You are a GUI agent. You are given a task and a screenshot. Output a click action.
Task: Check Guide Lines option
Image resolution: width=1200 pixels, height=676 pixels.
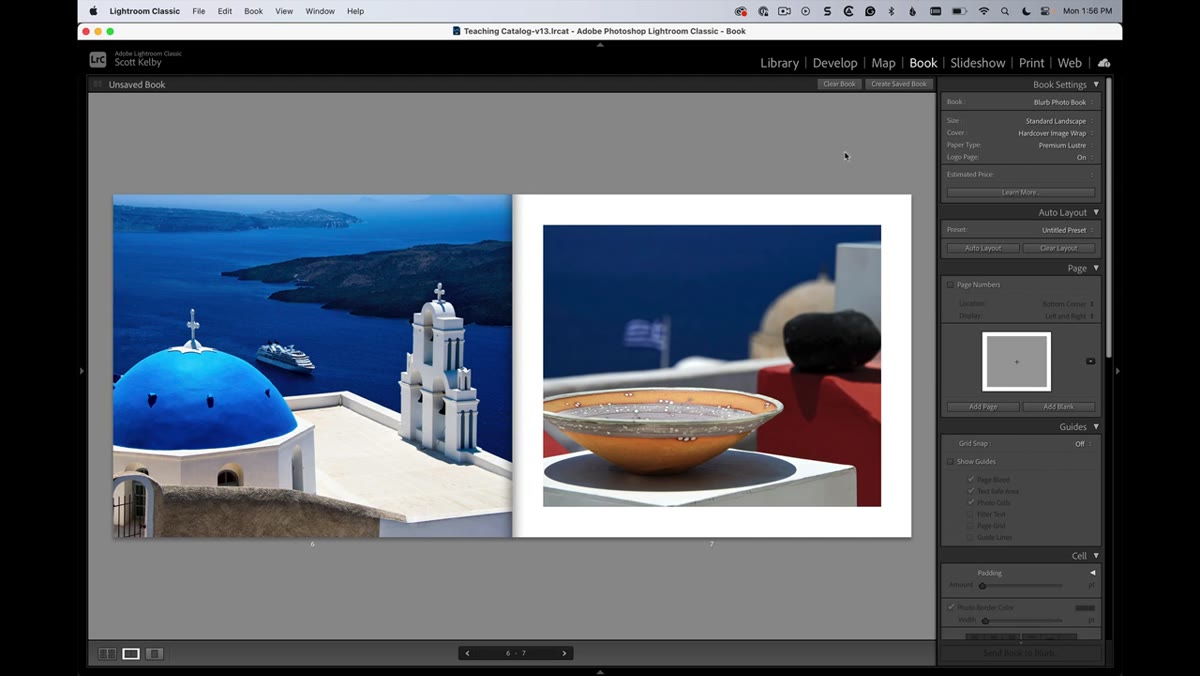point(970,538)
